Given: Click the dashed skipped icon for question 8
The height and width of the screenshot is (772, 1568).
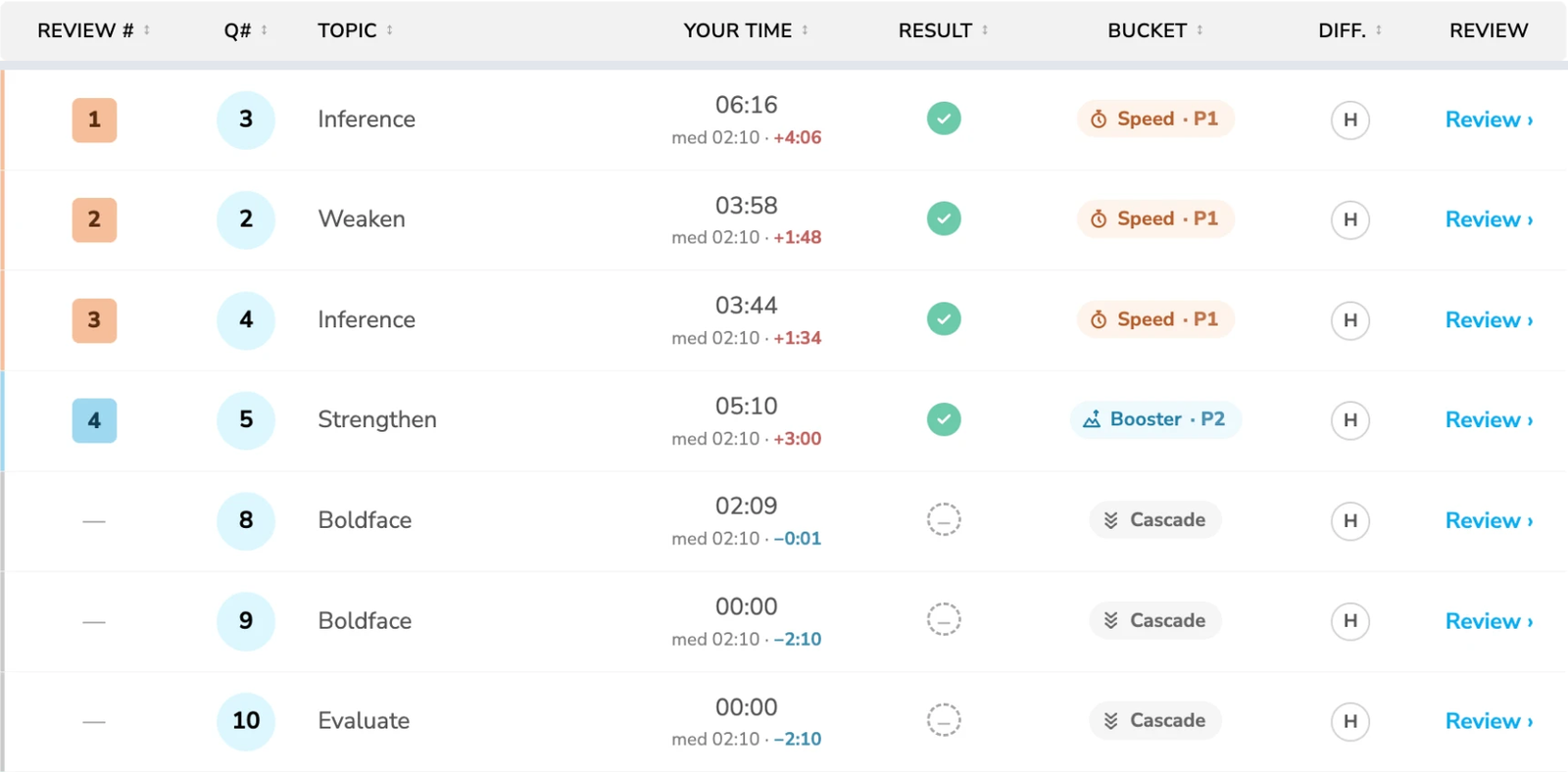Looking at the screenshot, I should 944,520.
